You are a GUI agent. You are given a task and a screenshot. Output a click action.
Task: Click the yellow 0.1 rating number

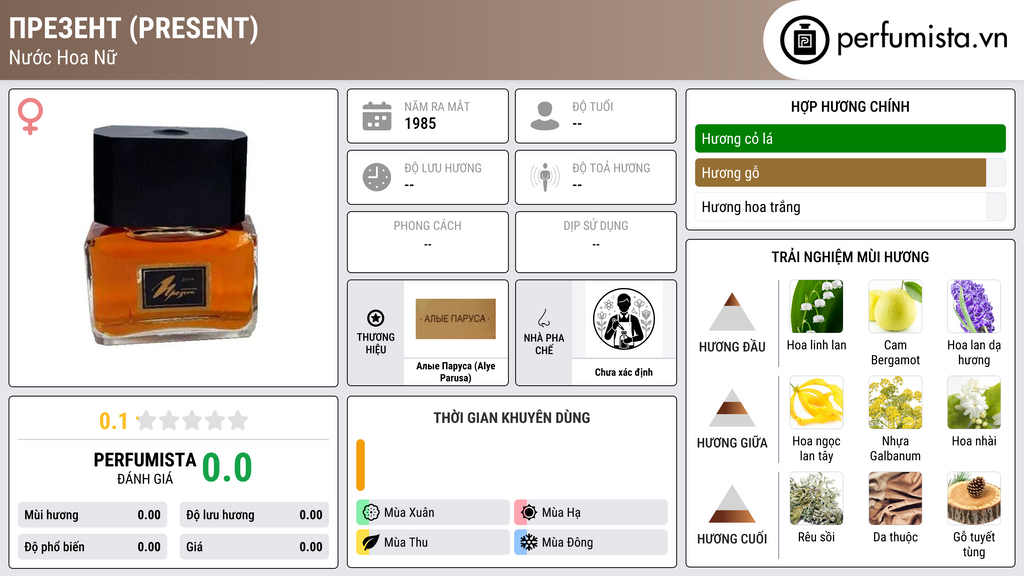(113, 421)
